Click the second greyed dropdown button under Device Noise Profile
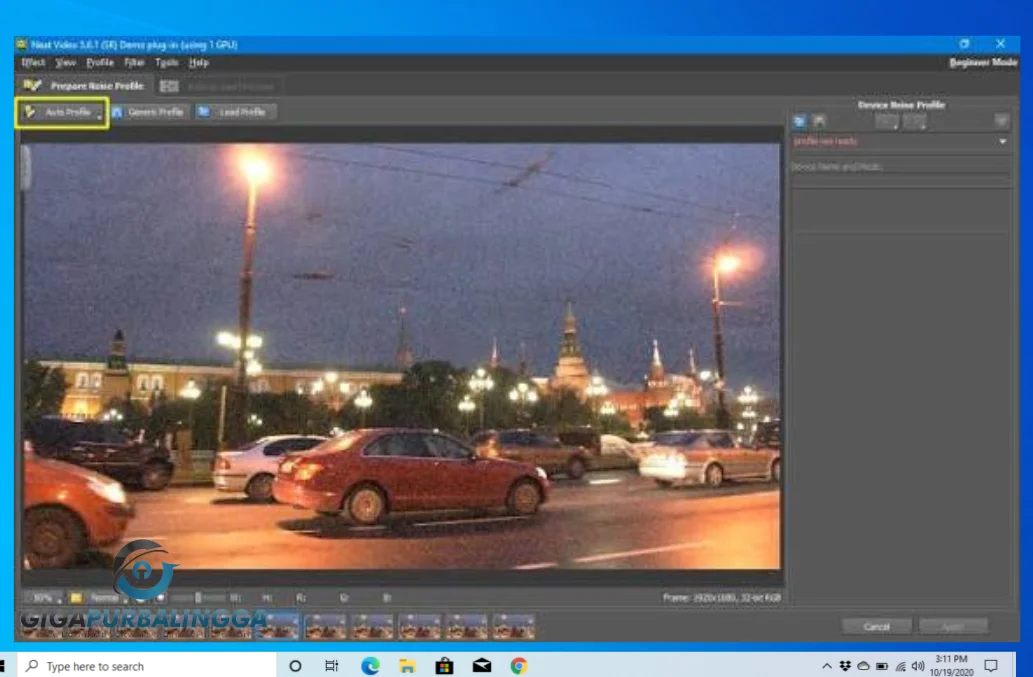 click(914, 121)
